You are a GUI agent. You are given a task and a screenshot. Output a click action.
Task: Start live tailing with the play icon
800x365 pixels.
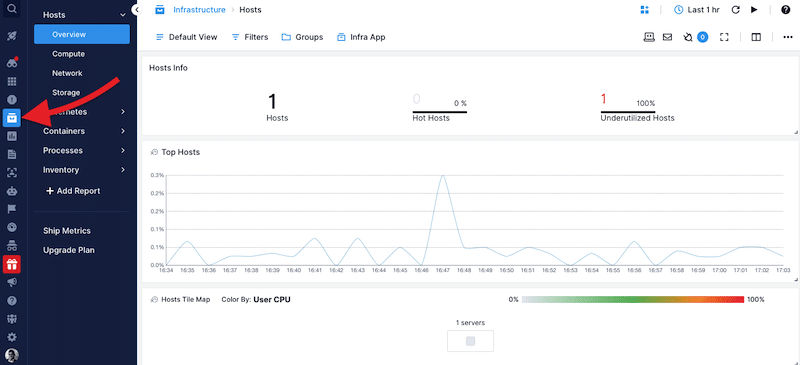point(754,10)
